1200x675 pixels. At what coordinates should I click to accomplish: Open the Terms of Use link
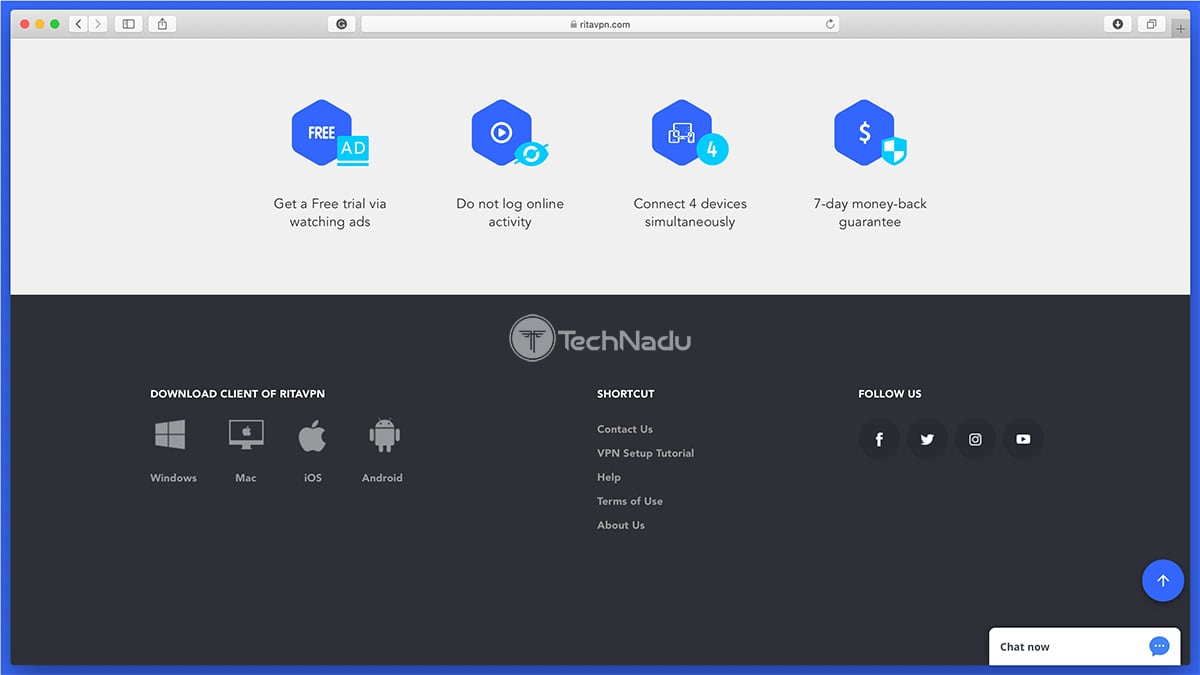[x=630, y=501]
